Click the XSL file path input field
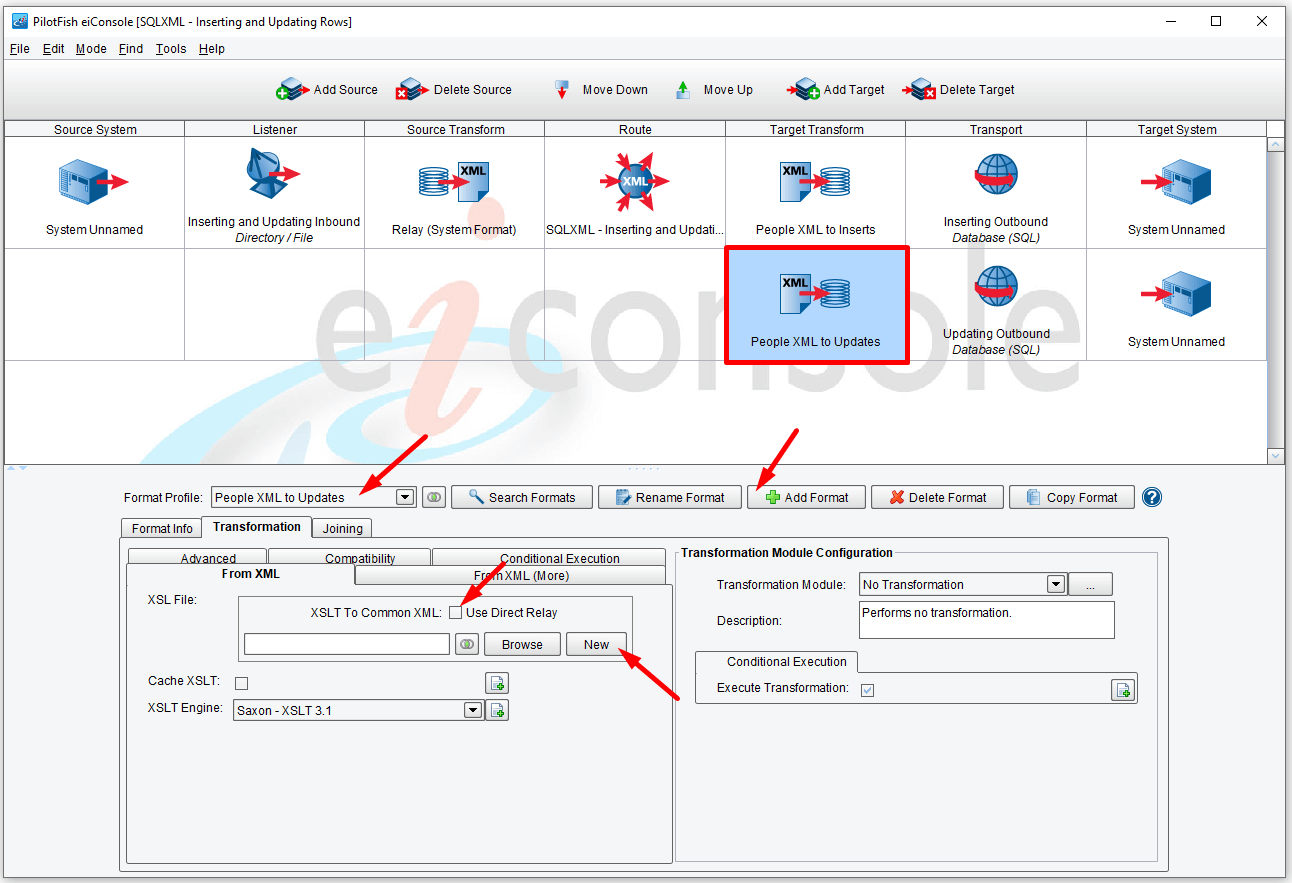This screenshot has height=883, width=1292. pyautogui.click(x=347, y=645)
